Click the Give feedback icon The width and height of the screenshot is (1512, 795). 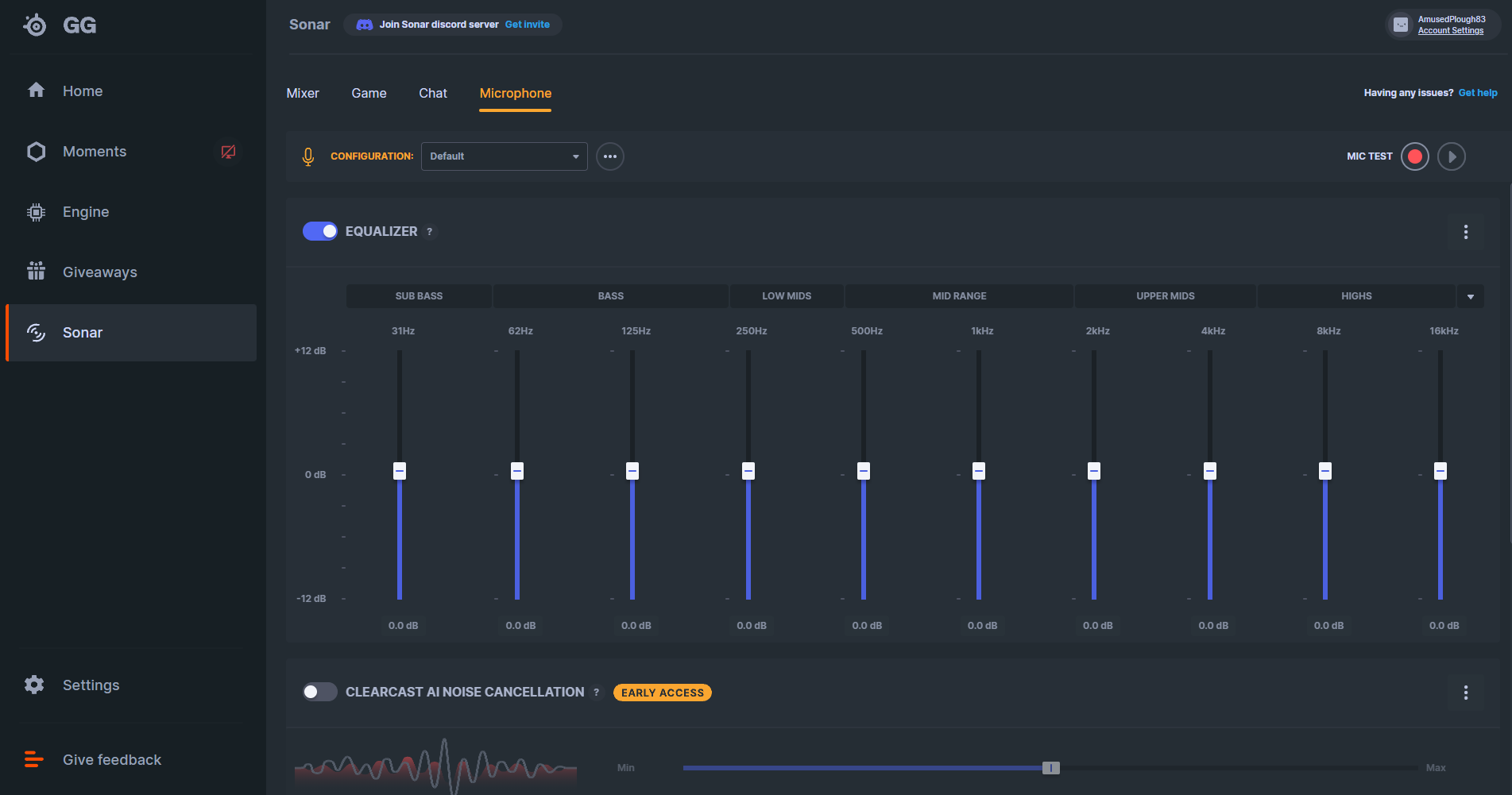tap(34, 759)
